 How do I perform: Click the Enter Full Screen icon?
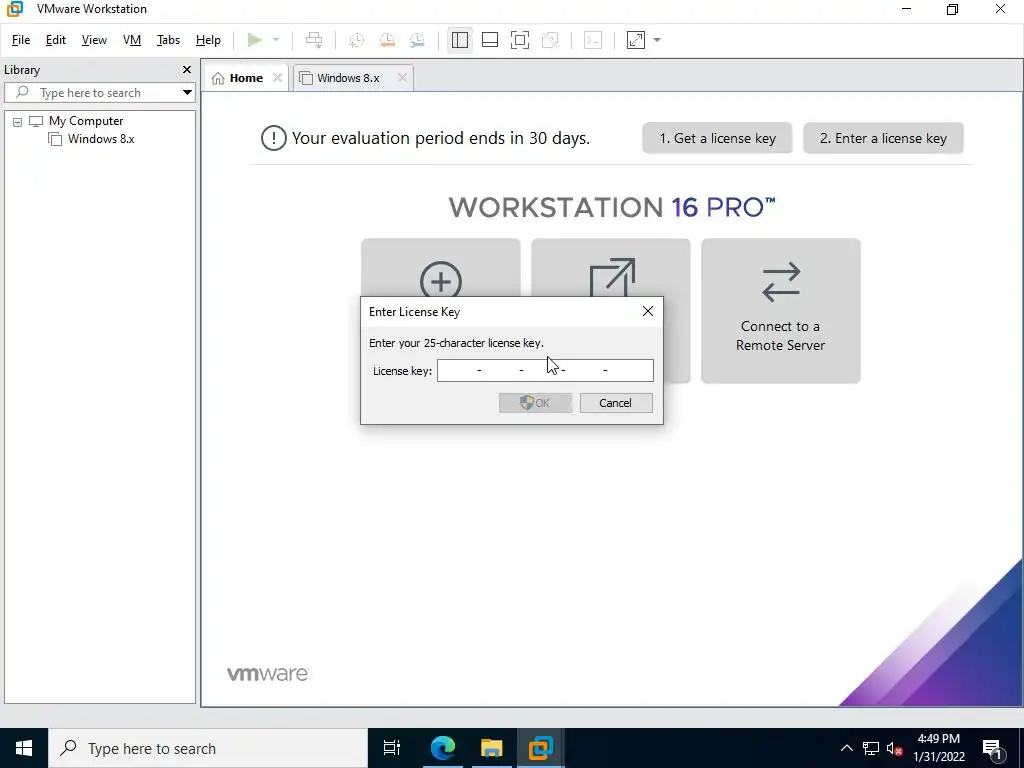520,40
